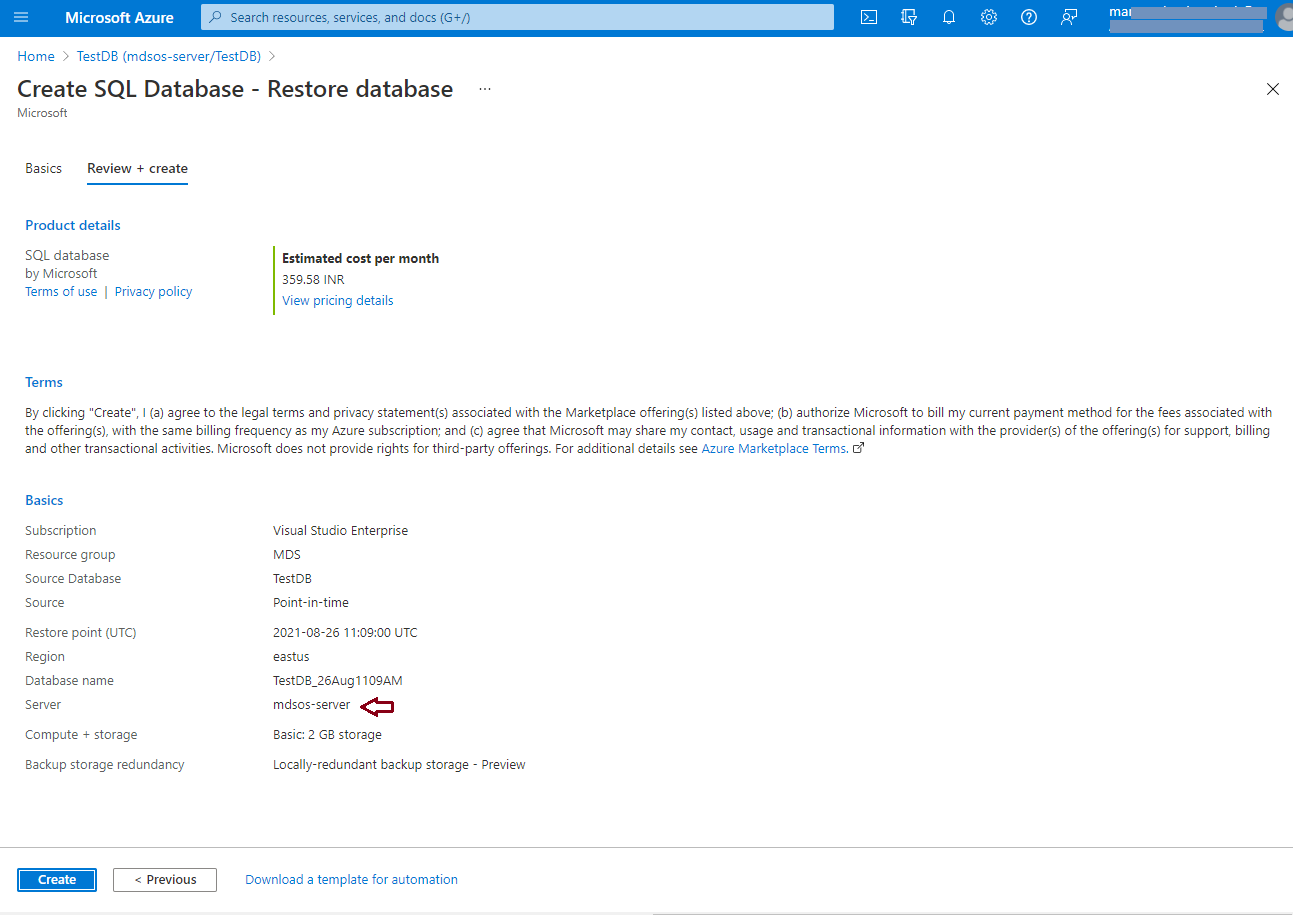
Task: Open the Terms of use link
Action: (x=61, y=292)
